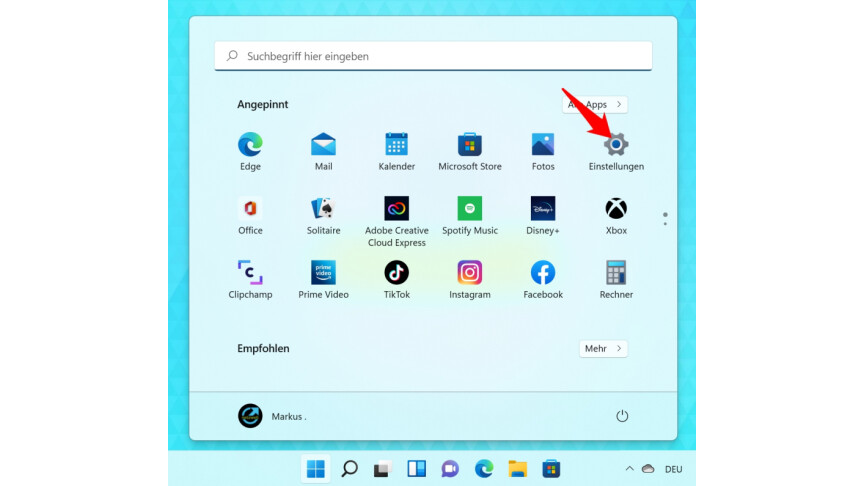Viewport: 864px width, 486px height.
Task: Open the Disney+ app
Action: (543, 215)
